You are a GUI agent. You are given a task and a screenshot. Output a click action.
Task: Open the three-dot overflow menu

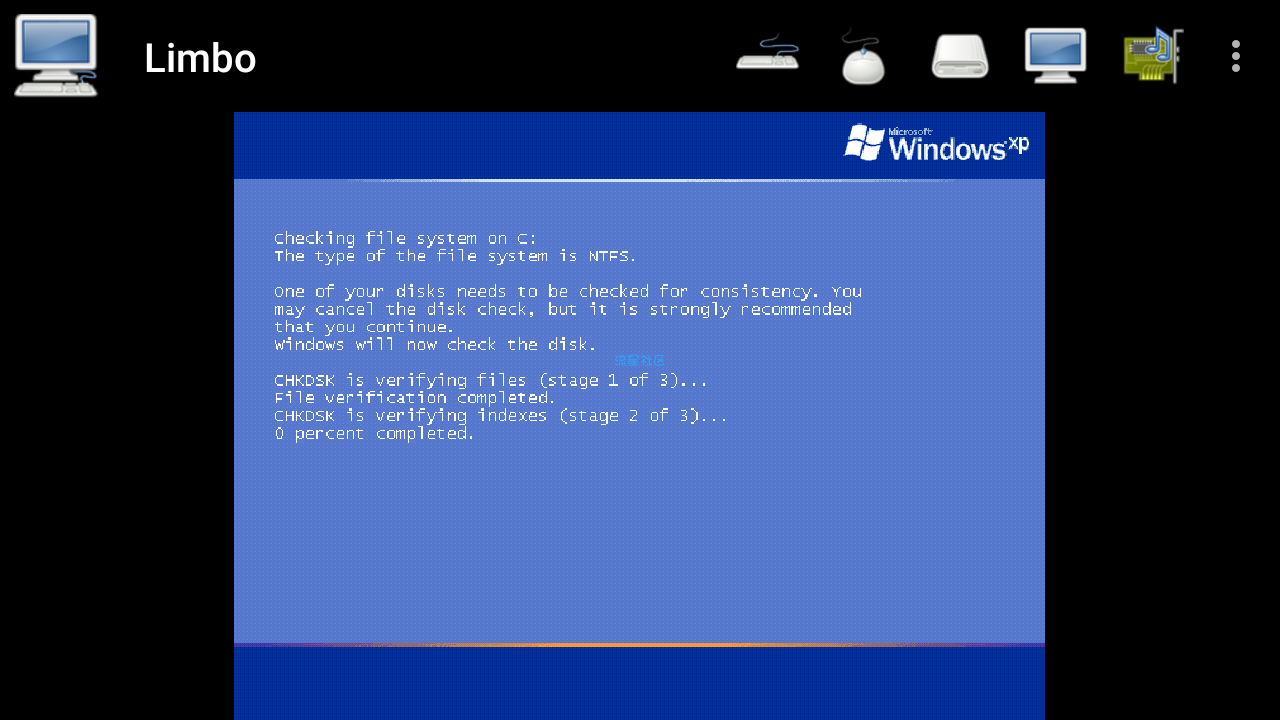pos(1236,56)
